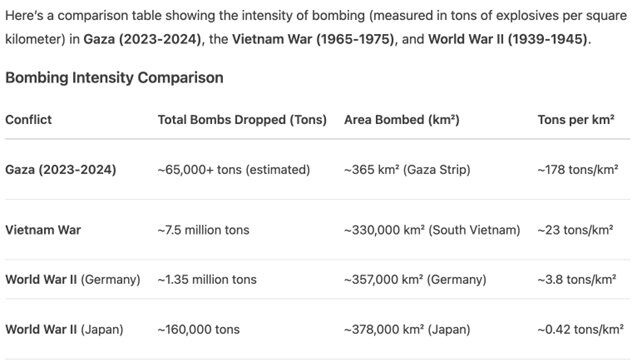Screen dimensions: 641x361
Task: Click the ~365 km² (Gaza Strip) cell
Action: point(407,170)
